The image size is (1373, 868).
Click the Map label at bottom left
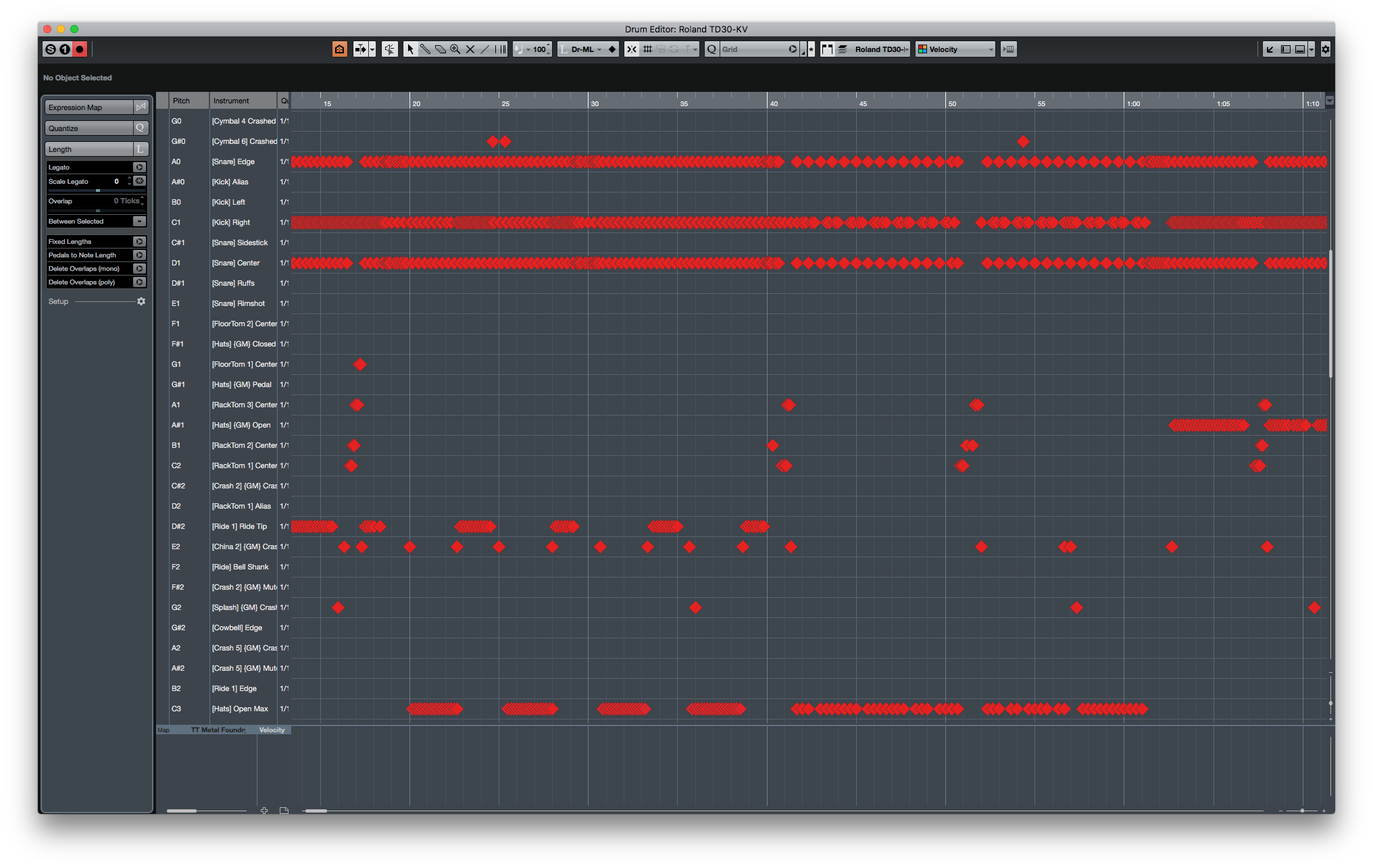164,730
